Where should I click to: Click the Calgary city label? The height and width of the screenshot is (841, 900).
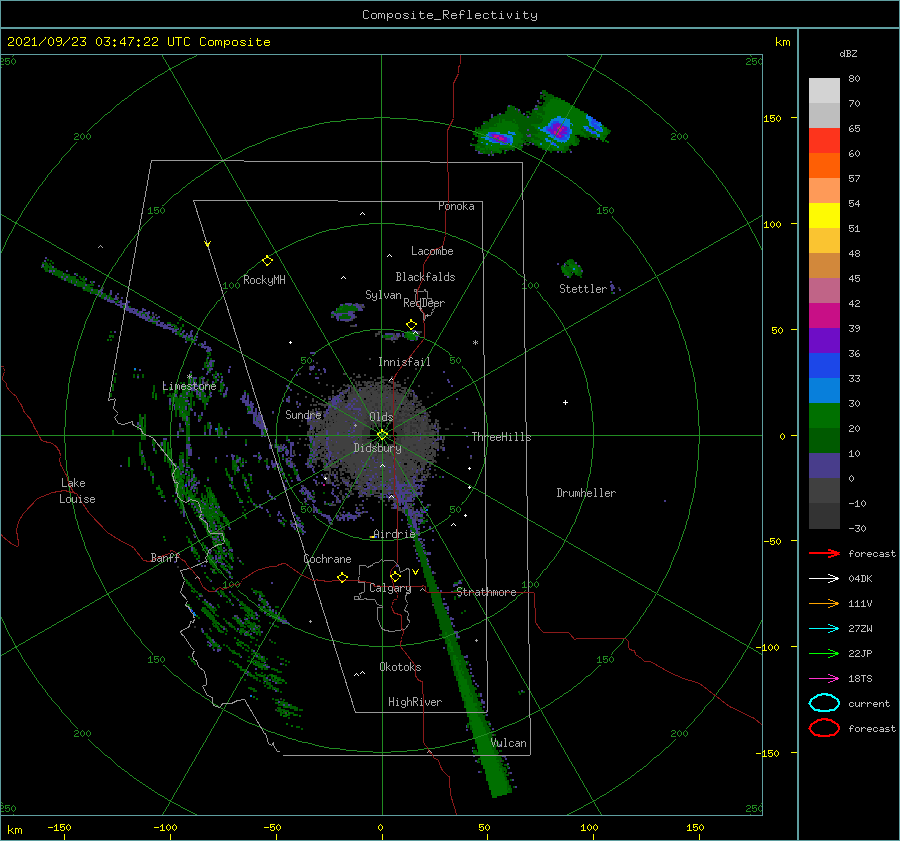tap(390, 588)
